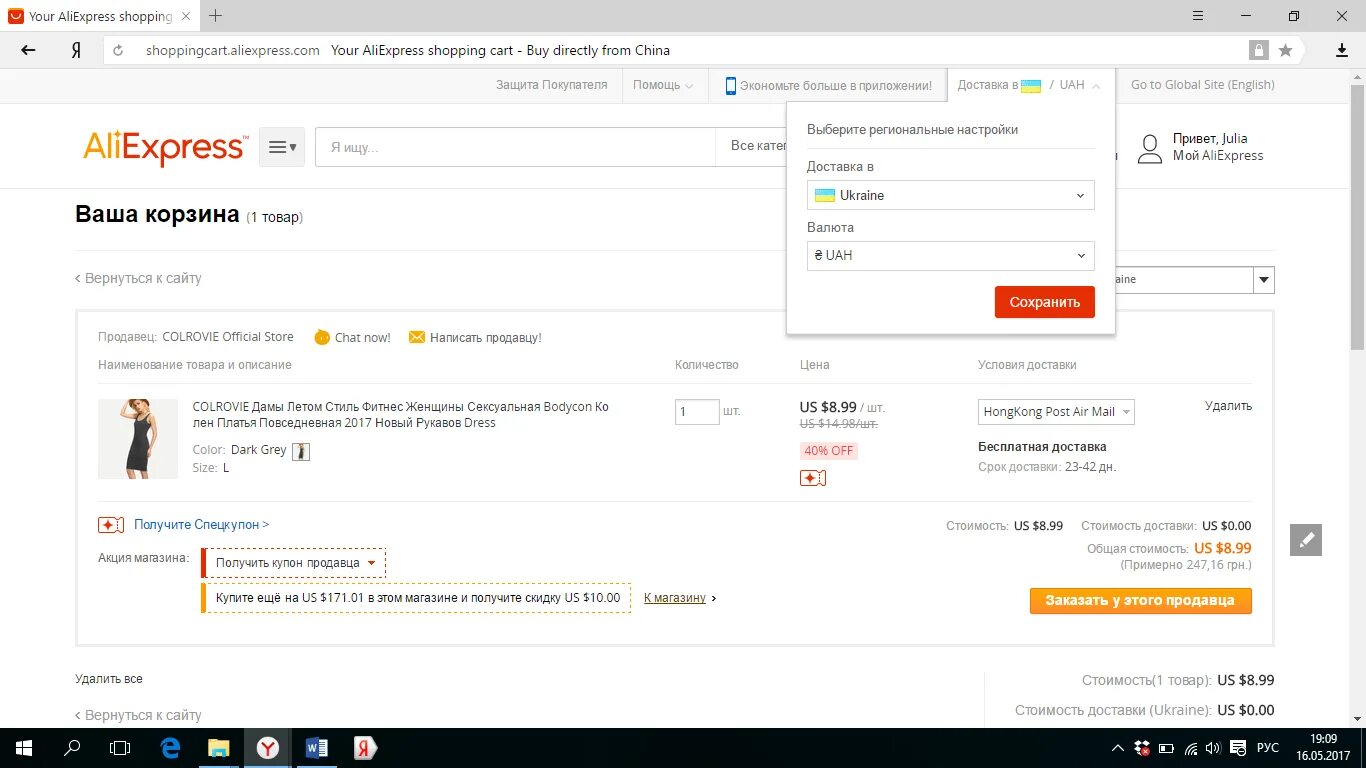Open Task View in the taskbar
This screenshot has height=768, width=1366.
120,747
